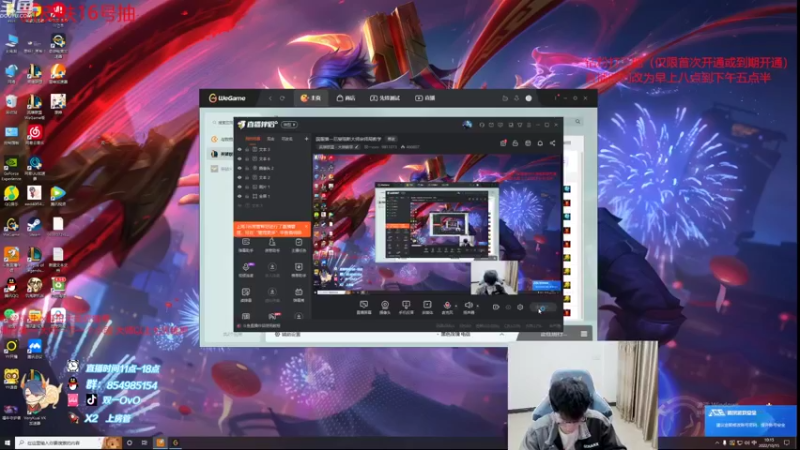Open the bell notification icon above the preview
This screenshot has width=800, height=450.
pos(540,143)
